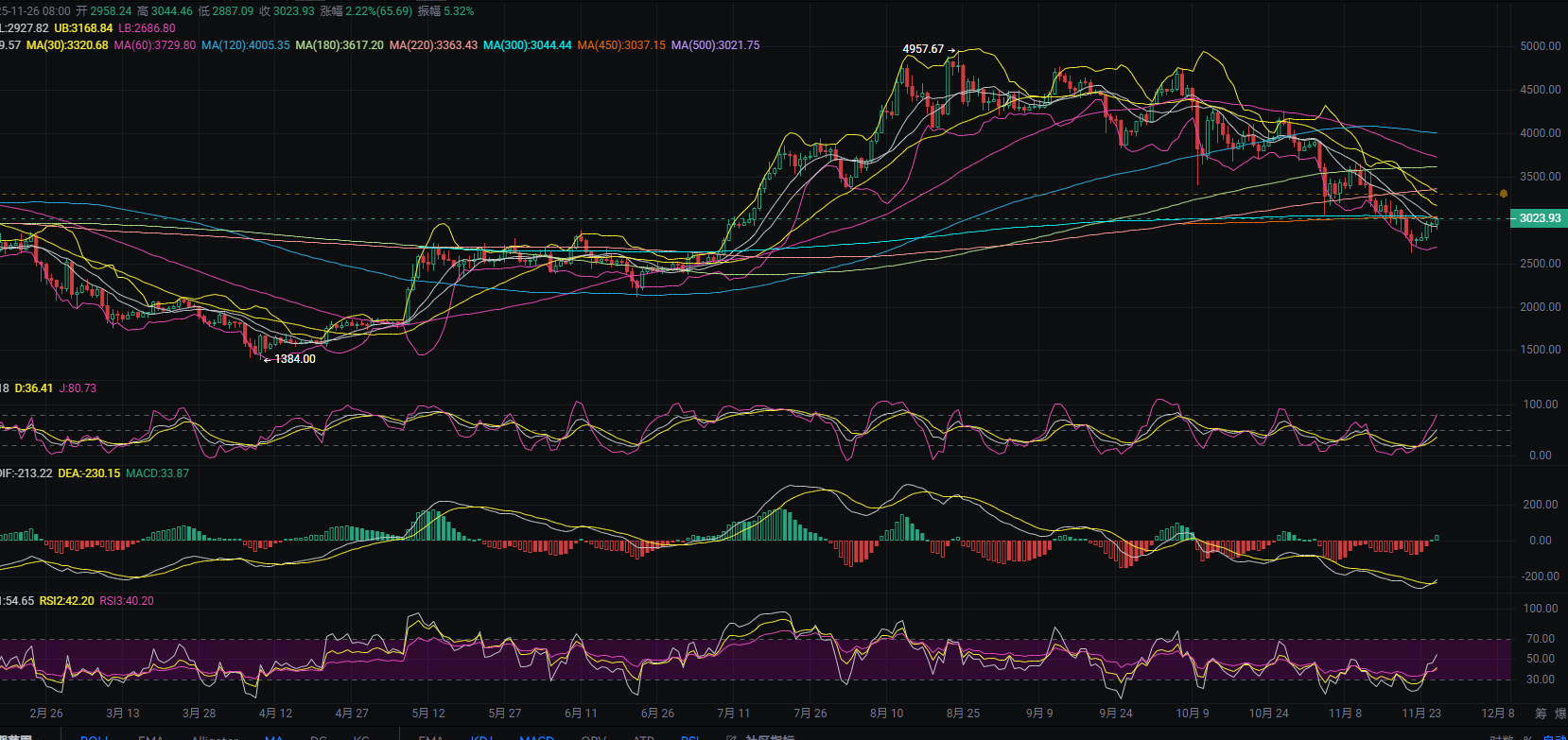Click the 11月 23 date on time axis
Viewport: 1568px width, 740px height.
coord(1420,714)
